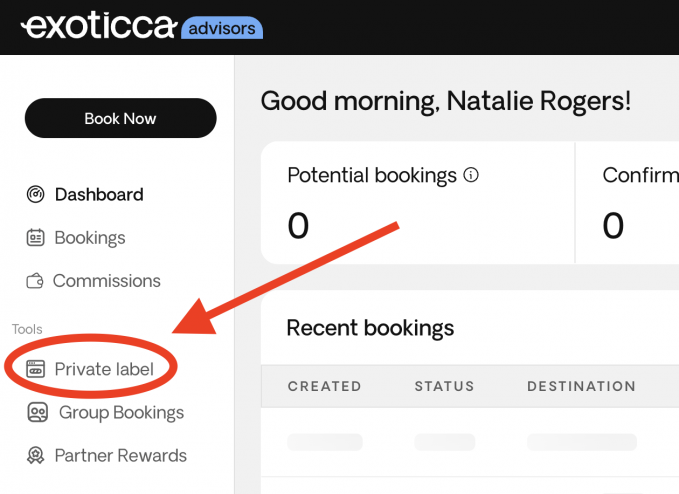
Task: Sort by the STATUS column header
Action: 444,386
